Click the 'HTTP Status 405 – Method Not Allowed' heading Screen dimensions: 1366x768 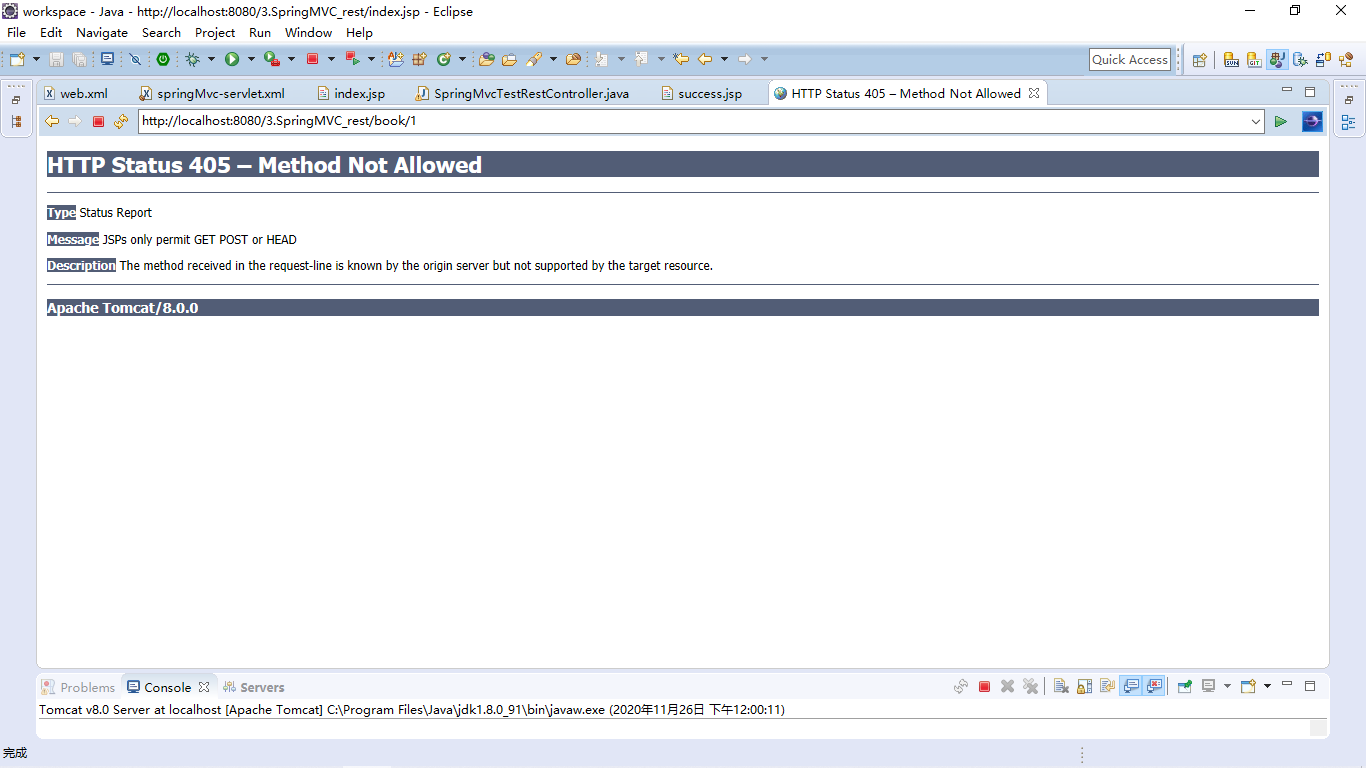(x=265, y=165)
